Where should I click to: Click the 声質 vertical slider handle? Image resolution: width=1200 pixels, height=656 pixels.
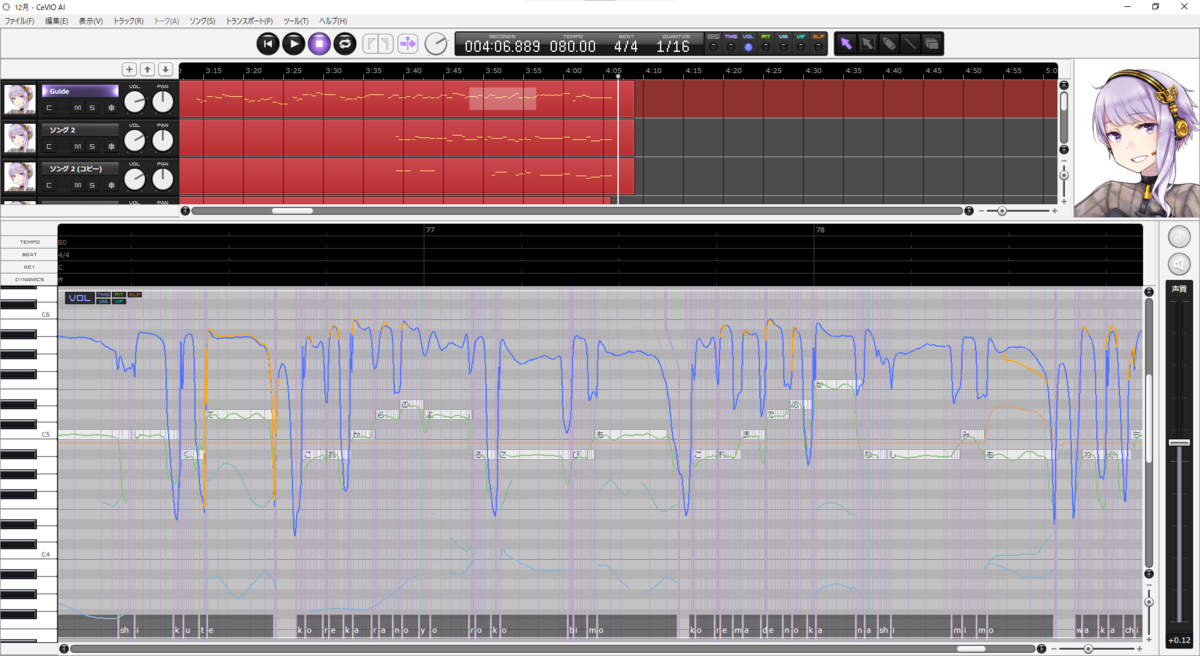pos(1180,442)
